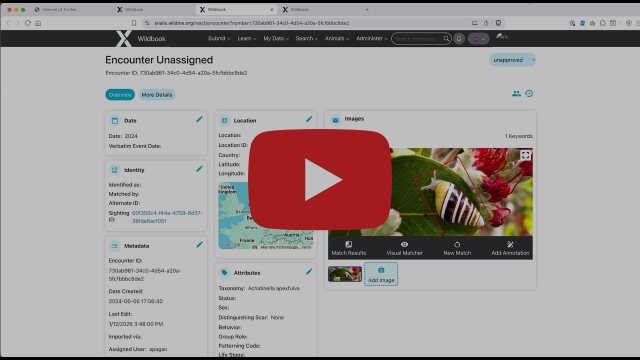Click the Encounter ID text under the title
The width and height of the screenshot is (640, 360).
pos(176,73)
